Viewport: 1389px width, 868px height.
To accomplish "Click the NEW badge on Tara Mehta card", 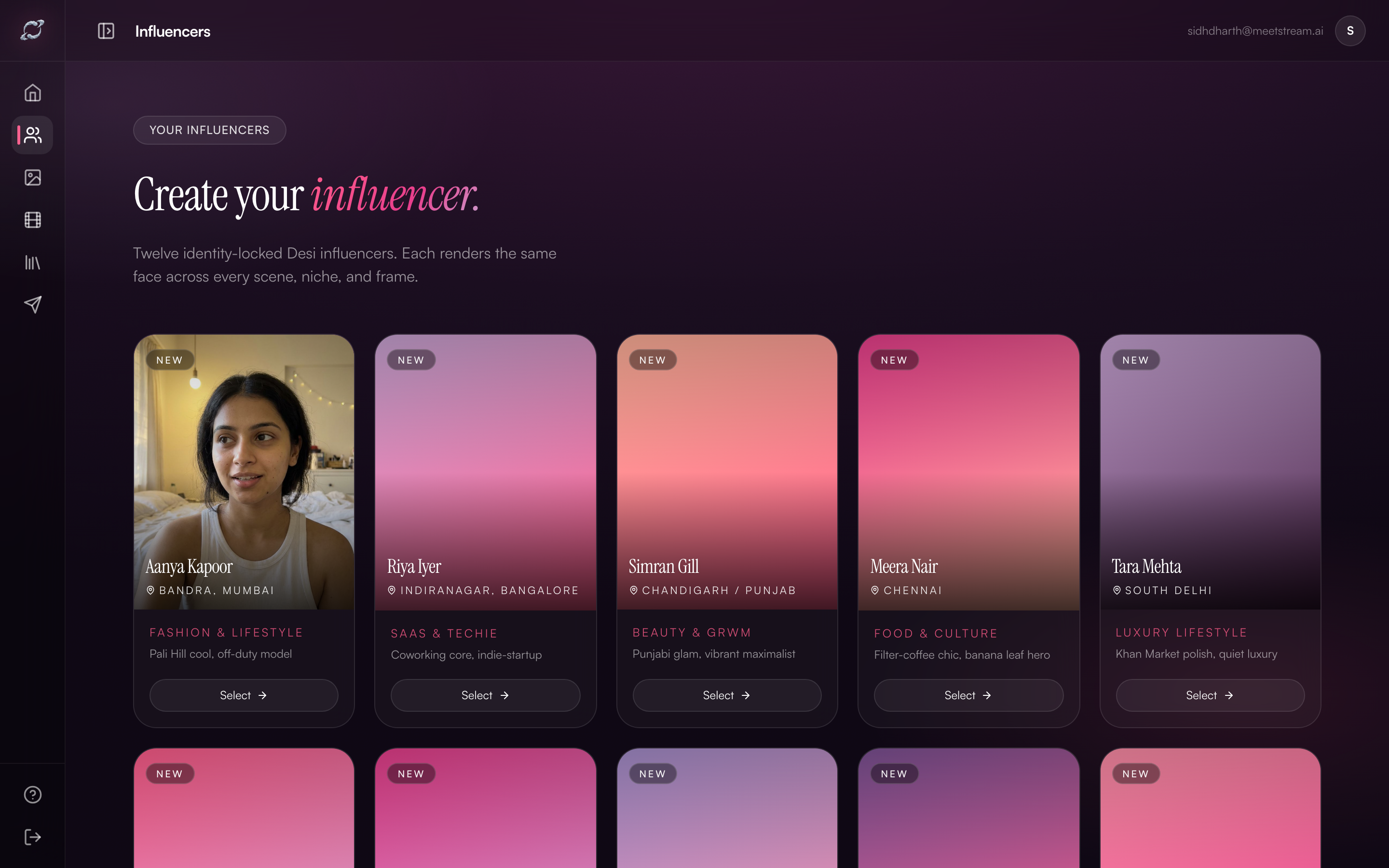I will (x=1135, y=360).
